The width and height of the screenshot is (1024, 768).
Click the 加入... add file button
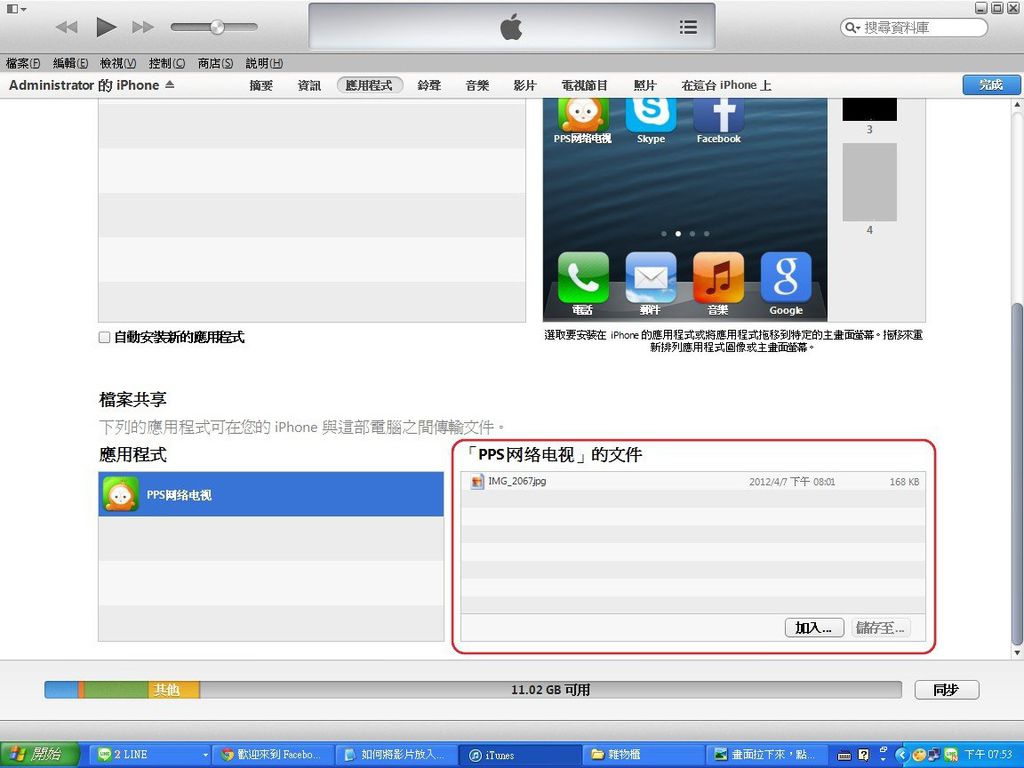[x=814, y=628]
